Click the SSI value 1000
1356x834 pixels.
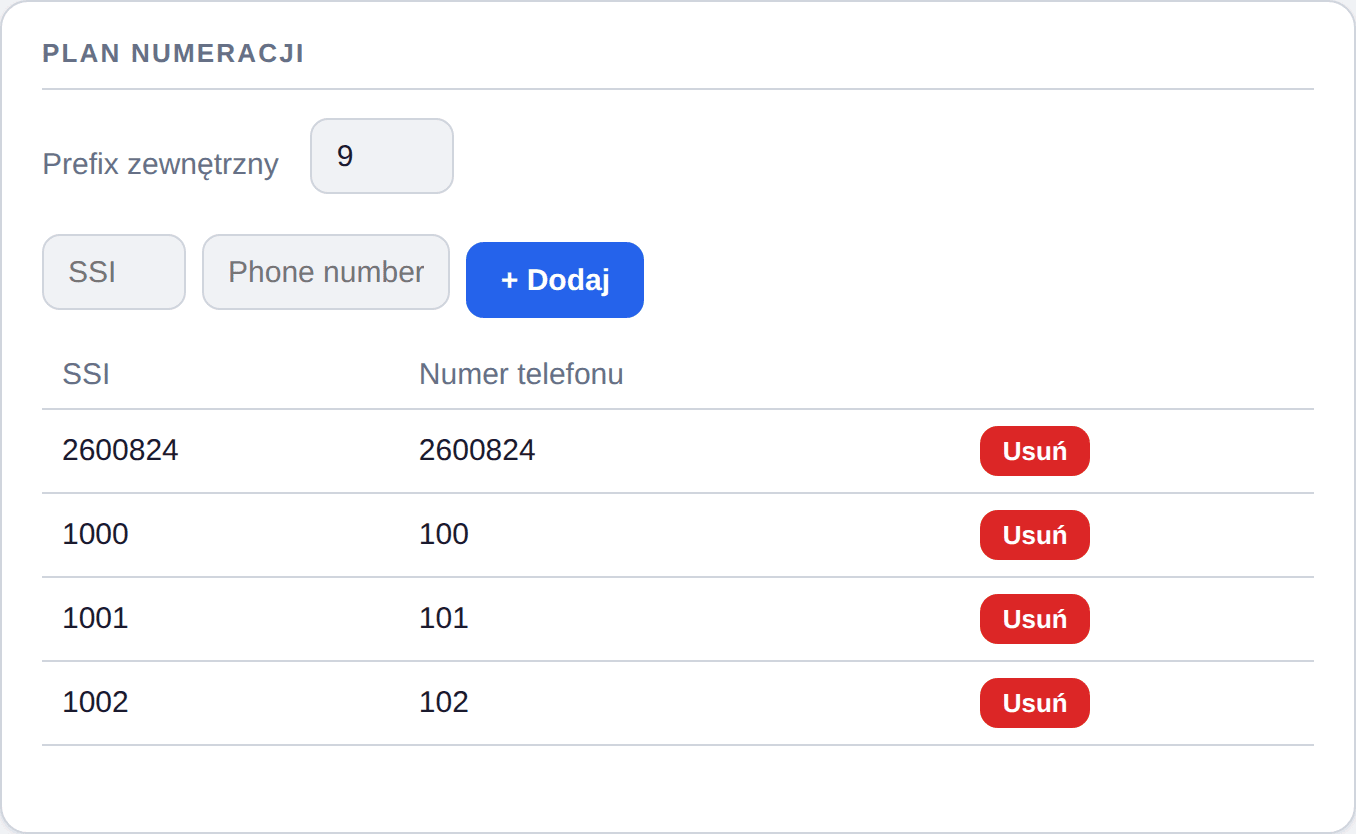click(x=95, y=534)
